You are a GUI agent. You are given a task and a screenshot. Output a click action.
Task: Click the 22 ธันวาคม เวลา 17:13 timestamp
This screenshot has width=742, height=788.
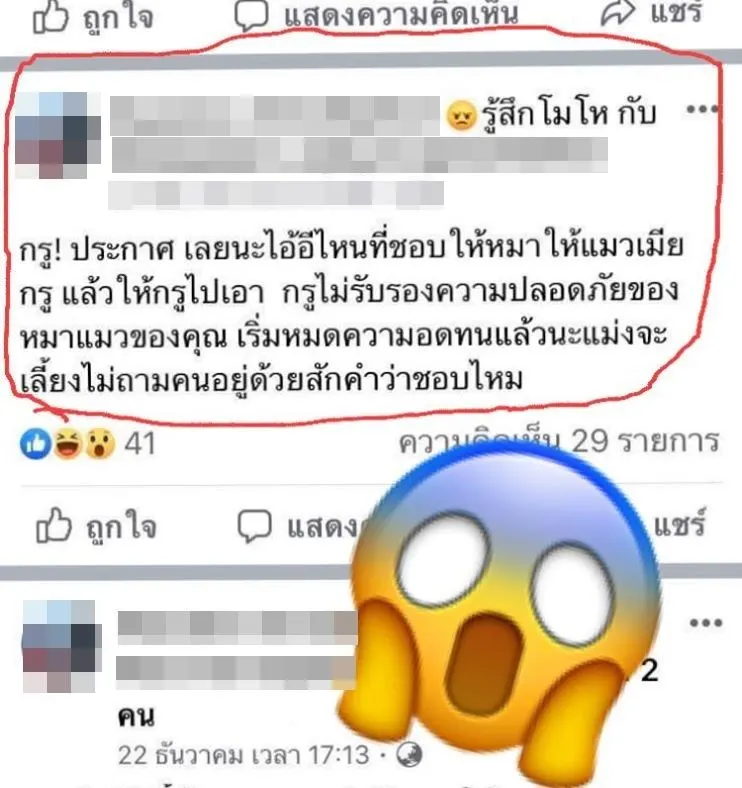pyautogui.click(x=244, y=755)
